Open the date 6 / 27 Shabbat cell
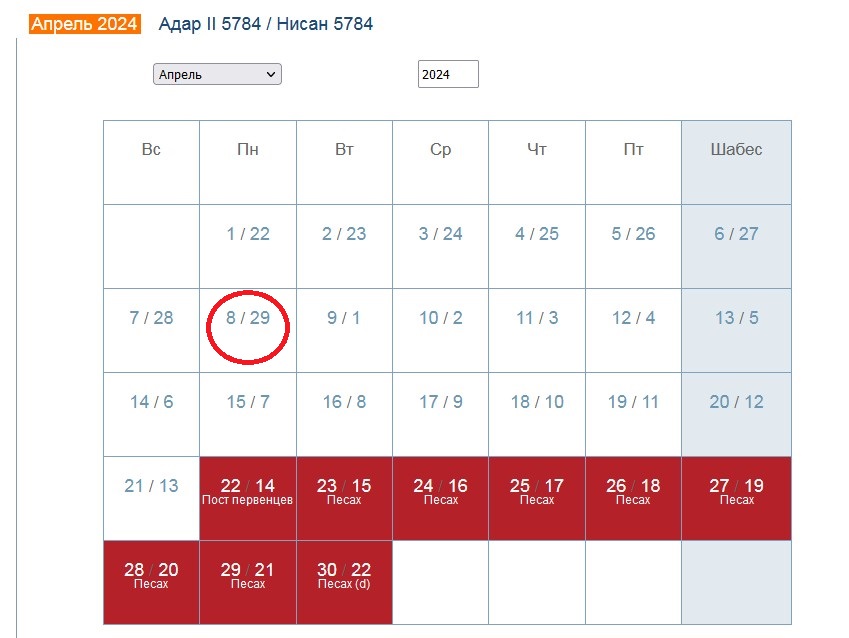This screenshot has height=638, width=849. point(736,234)
